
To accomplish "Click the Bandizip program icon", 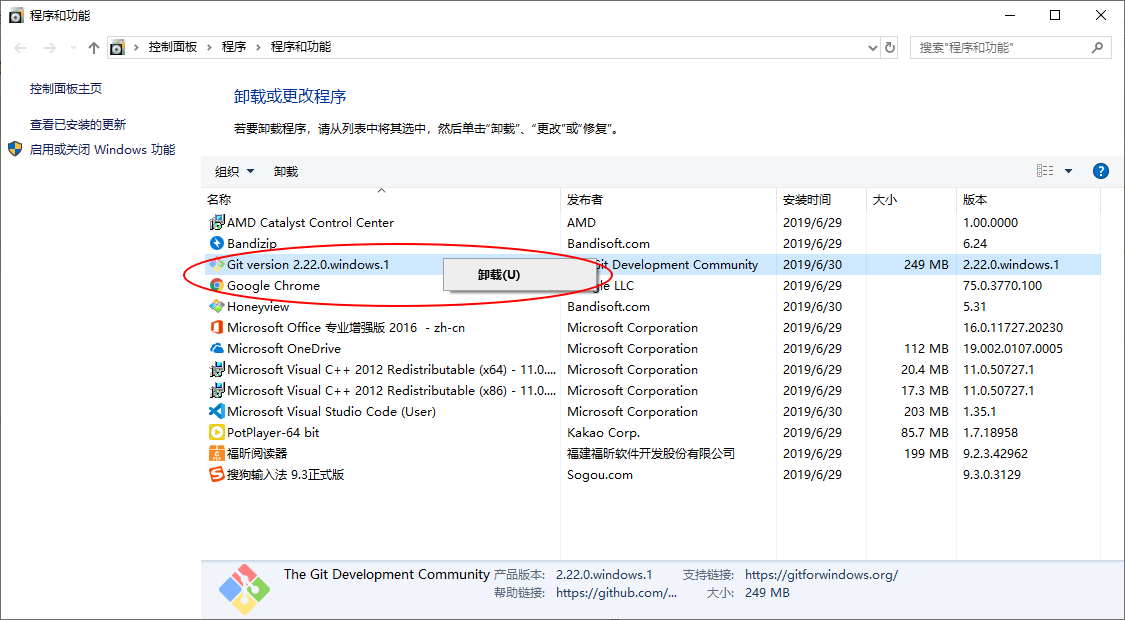I will coord(217,243).
